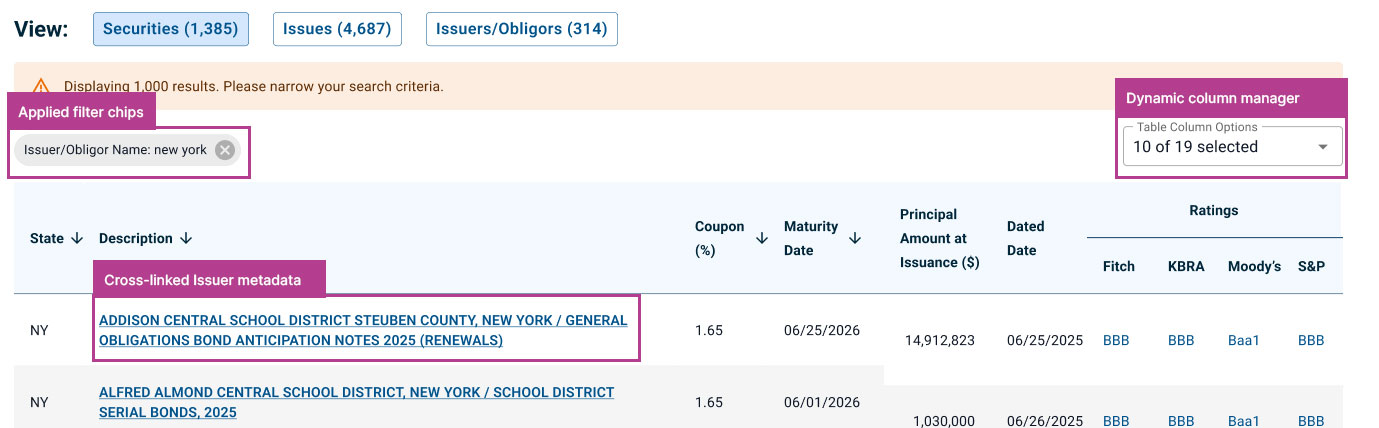Open Addison Central School District bond link
This screenshot has width=1379, height=428.
point(363,330)
